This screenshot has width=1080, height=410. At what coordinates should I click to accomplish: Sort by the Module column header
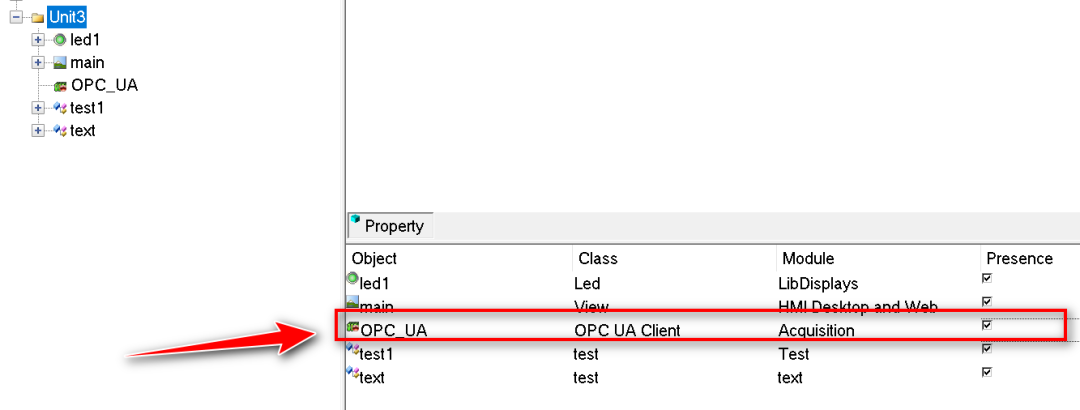click(808, 258)
